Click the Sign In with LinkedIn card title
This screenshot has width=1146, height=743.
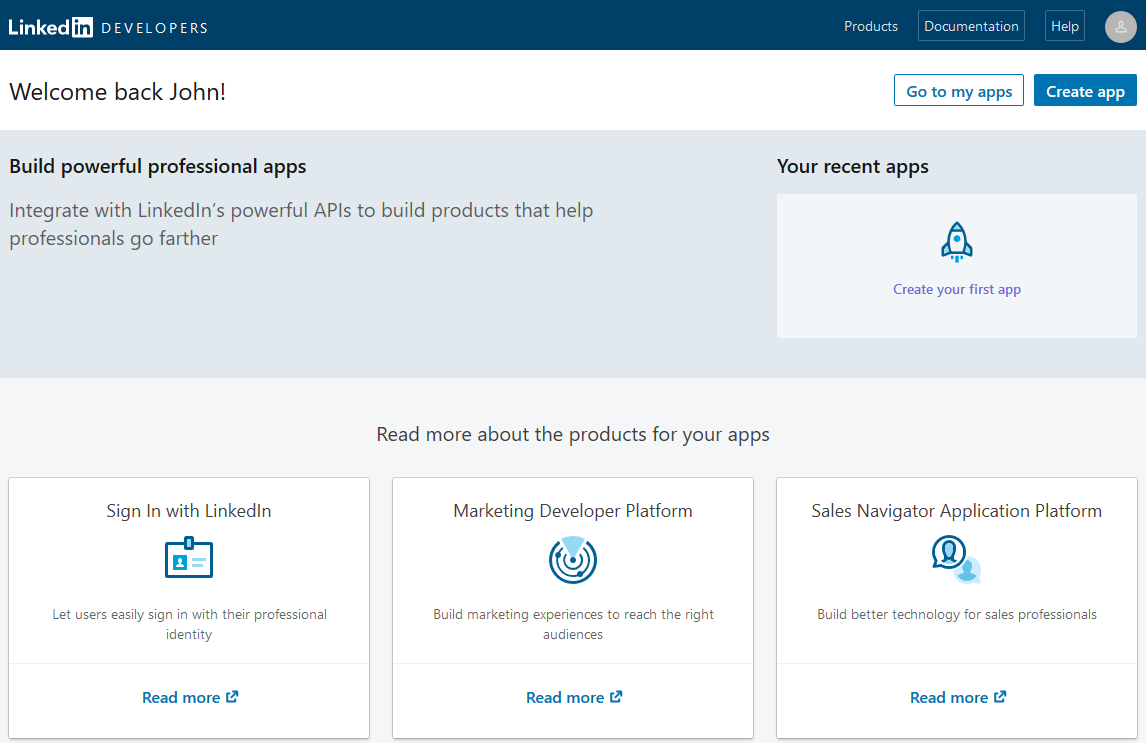[x=189, y=511]
